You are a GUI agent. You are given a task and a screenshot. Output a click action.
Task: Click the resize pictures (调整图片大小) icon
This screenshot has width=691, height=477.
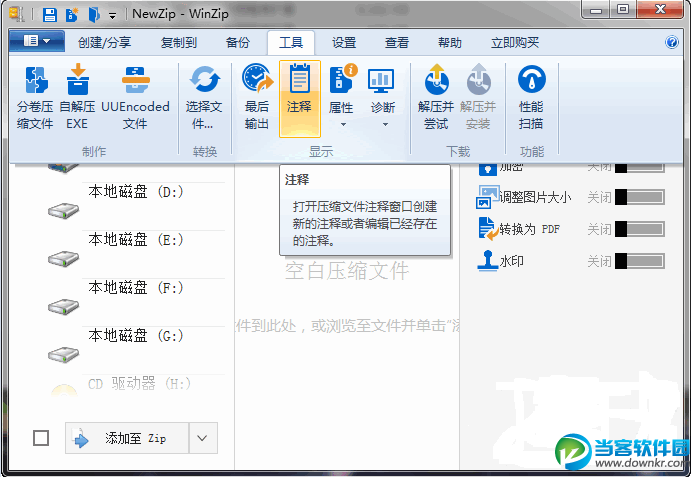click(x=487, y=197)
